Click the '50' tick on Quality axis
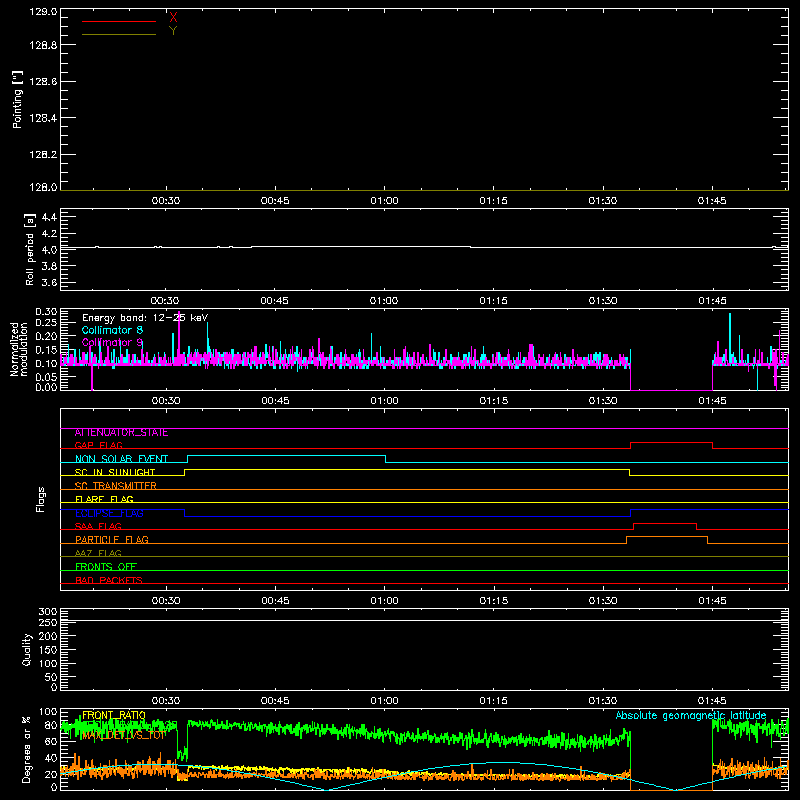Viewport: 800px width, 800px height. coord(51,677)
